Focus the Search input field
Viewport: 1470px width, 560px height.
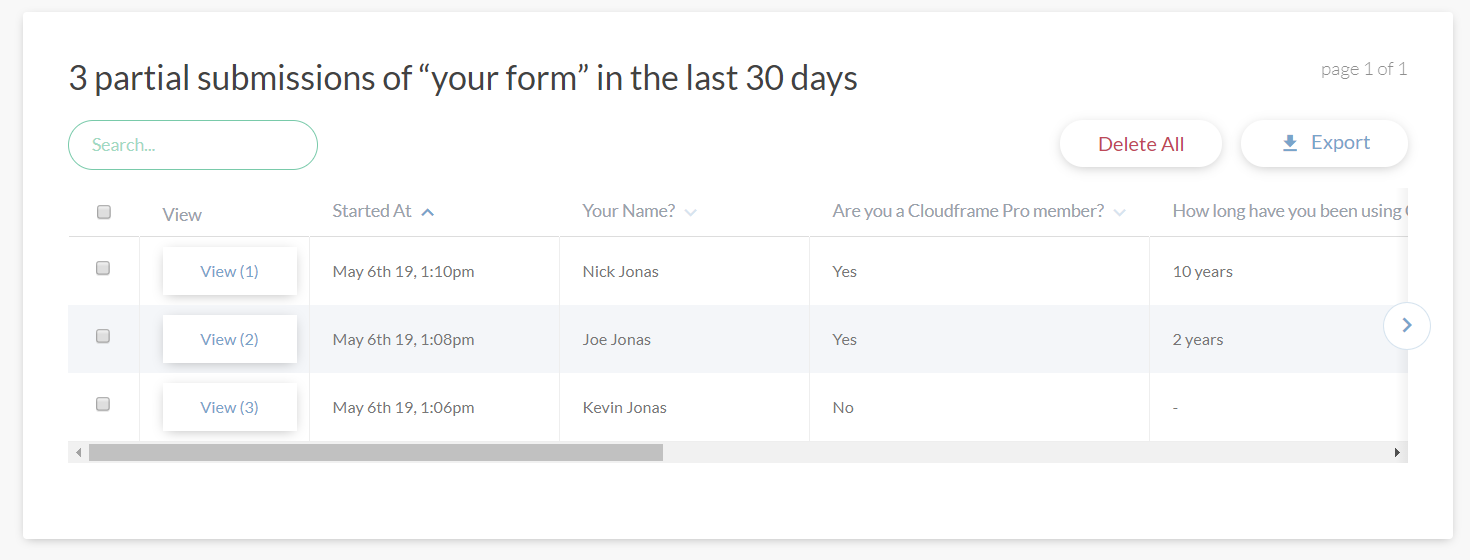[x=193, y=145]
